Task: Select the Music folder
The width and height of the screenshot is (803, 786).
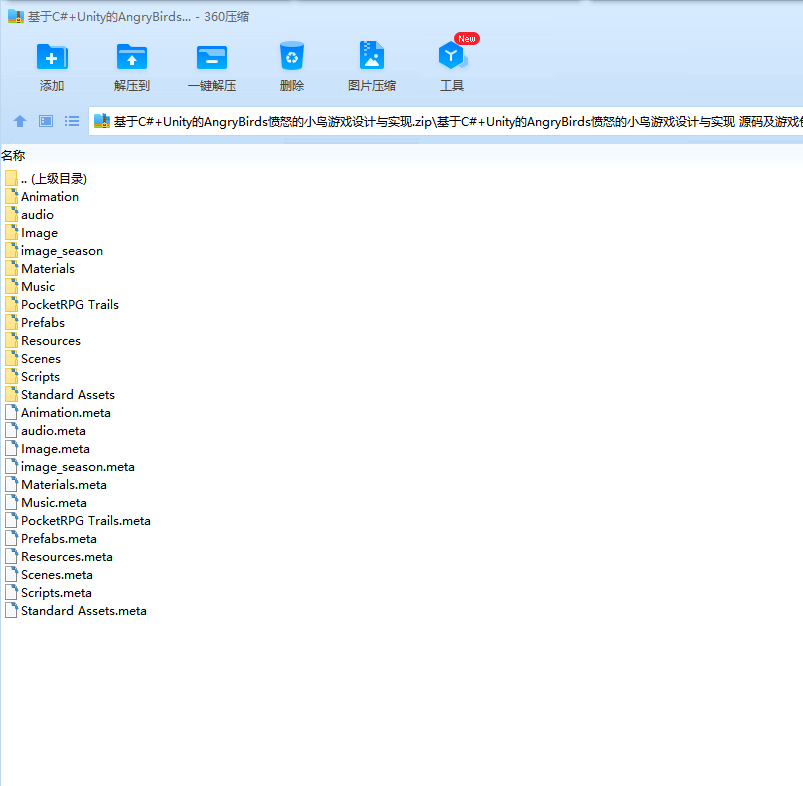Action: tap(30, 287)
